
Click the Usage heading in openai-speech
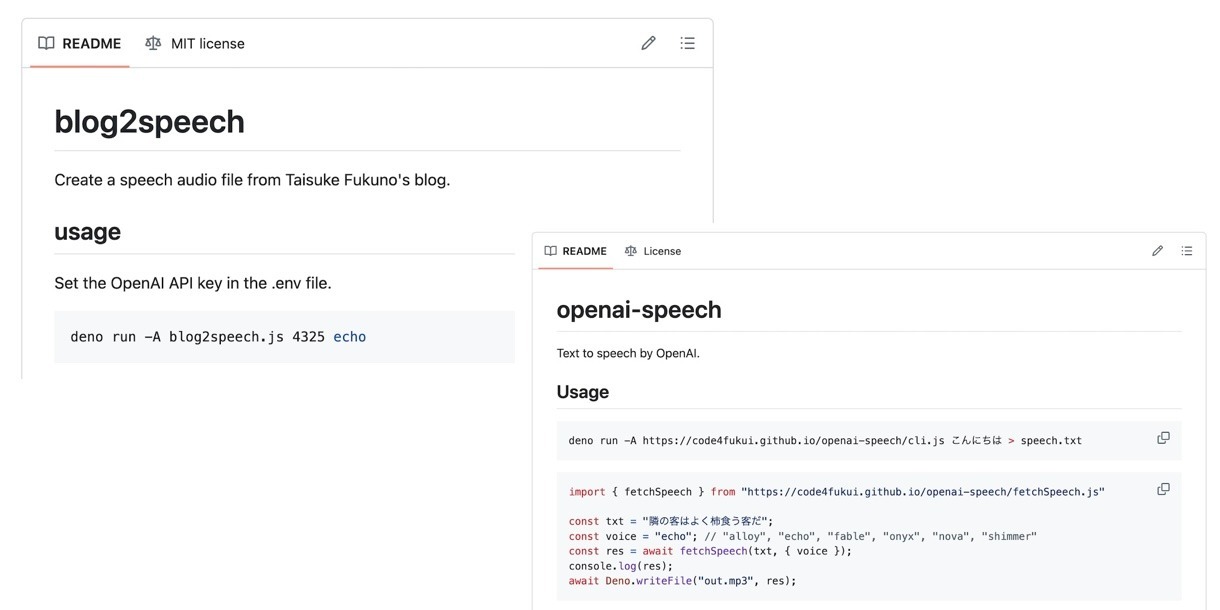click(x=583, y=392)
